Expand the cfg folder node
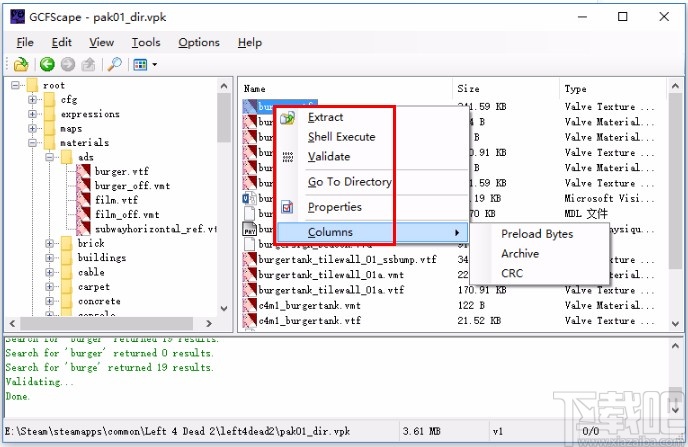The height and width of the screenshot is (447, 688). coord(32,100)
